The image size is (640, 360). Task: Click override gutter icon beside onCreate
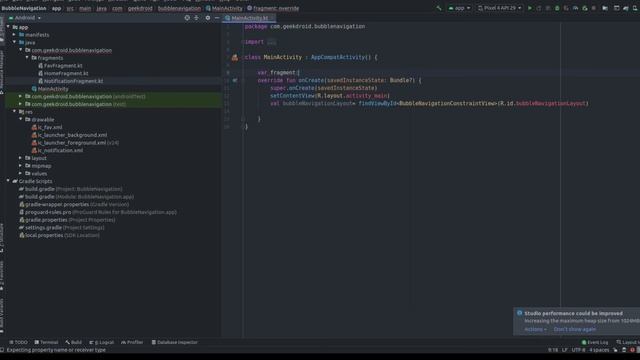[x=235, y=80]
